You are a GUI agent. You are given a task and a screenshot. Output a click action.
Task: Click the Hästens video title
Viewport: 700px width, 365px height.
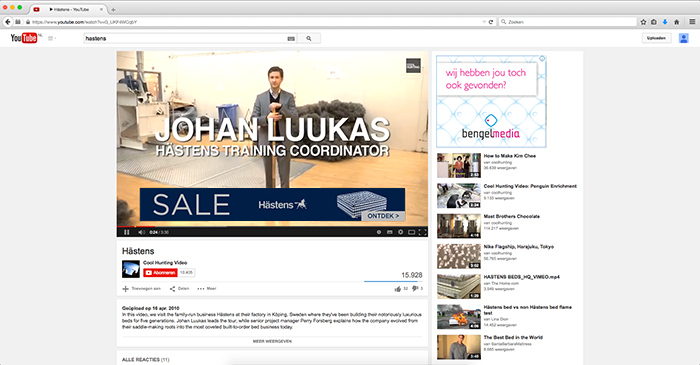[138, 251]
